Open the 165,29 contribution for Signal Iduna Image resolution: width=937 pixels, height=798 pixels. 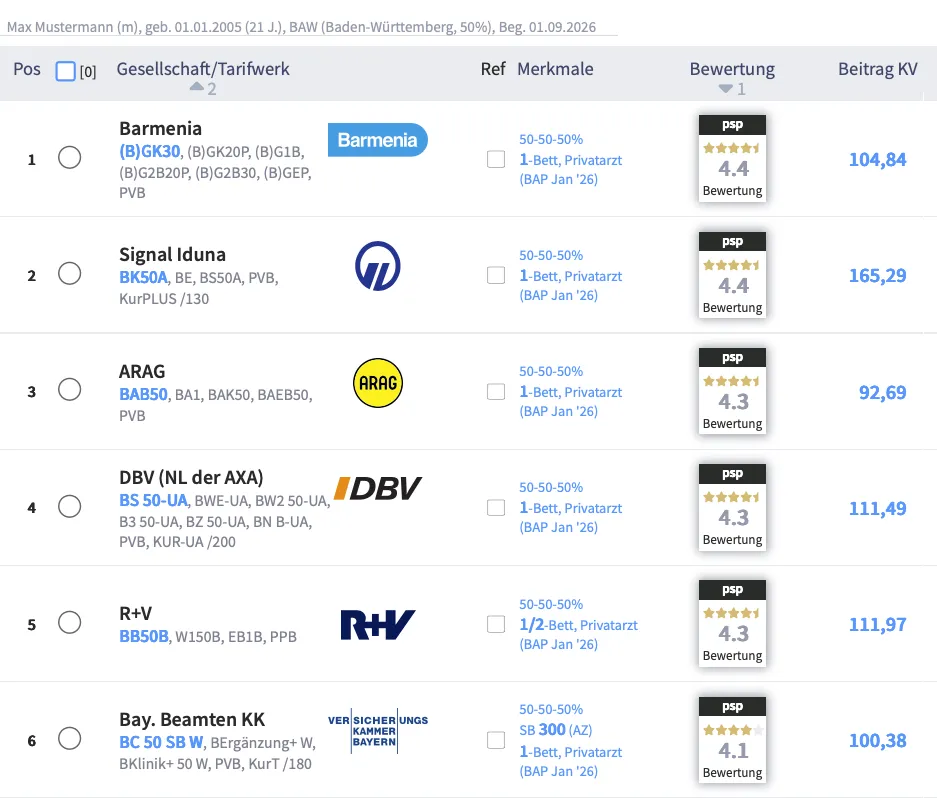pos(877,276)
